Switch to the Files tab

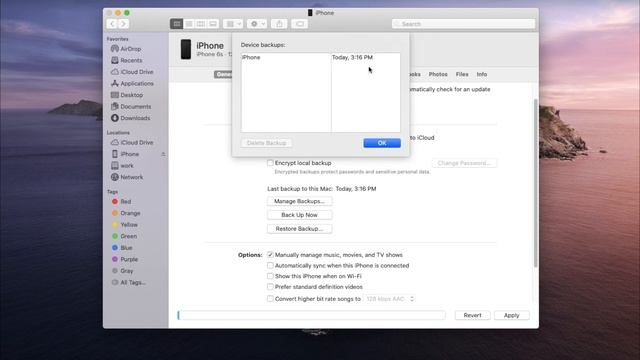tap(462, 74)
